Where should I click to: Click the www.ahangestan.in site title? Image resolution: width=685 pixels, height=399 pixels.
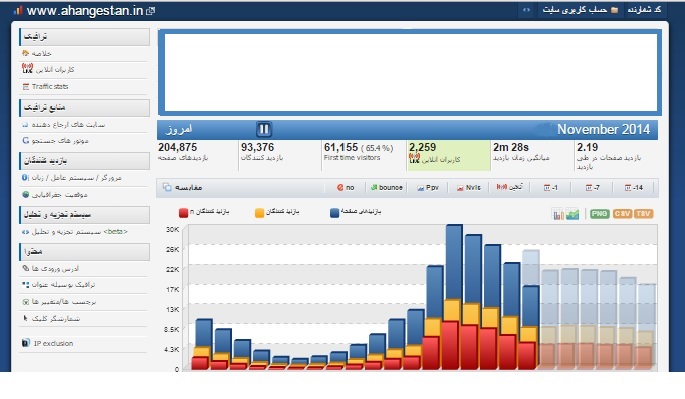[x=85, y=10]
